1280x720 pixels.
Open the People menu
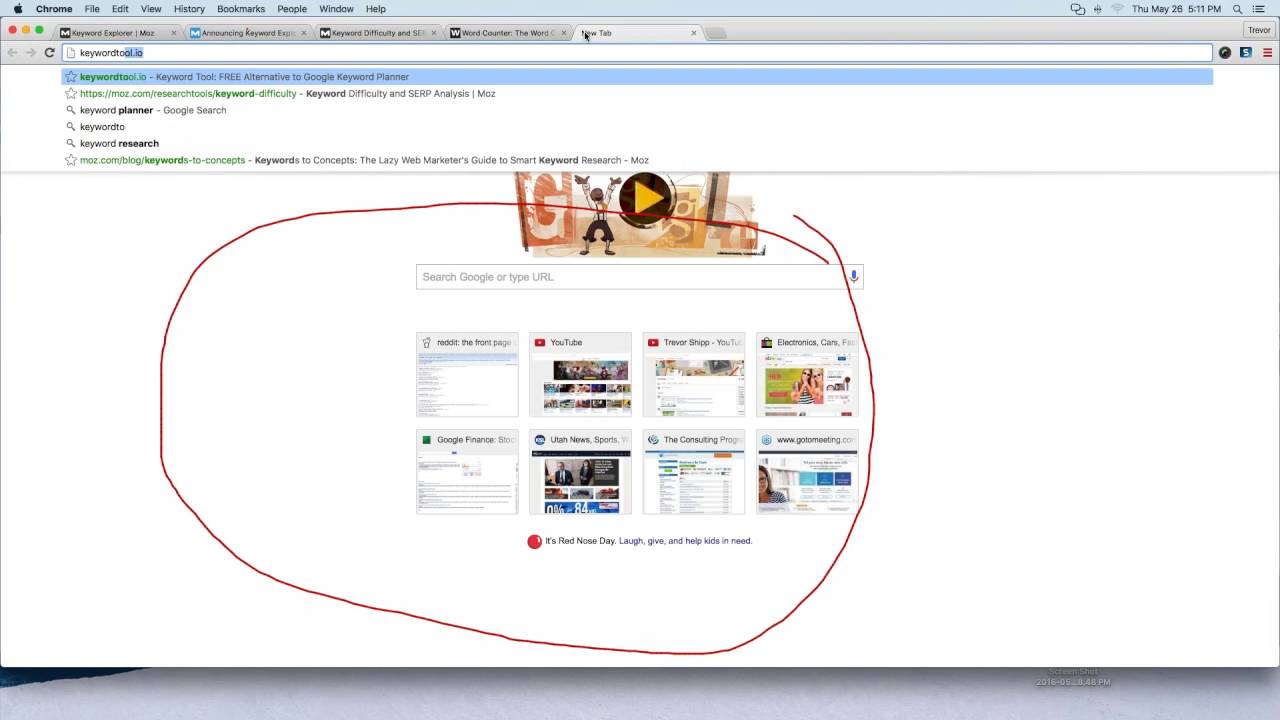click(x=292, y=9)
